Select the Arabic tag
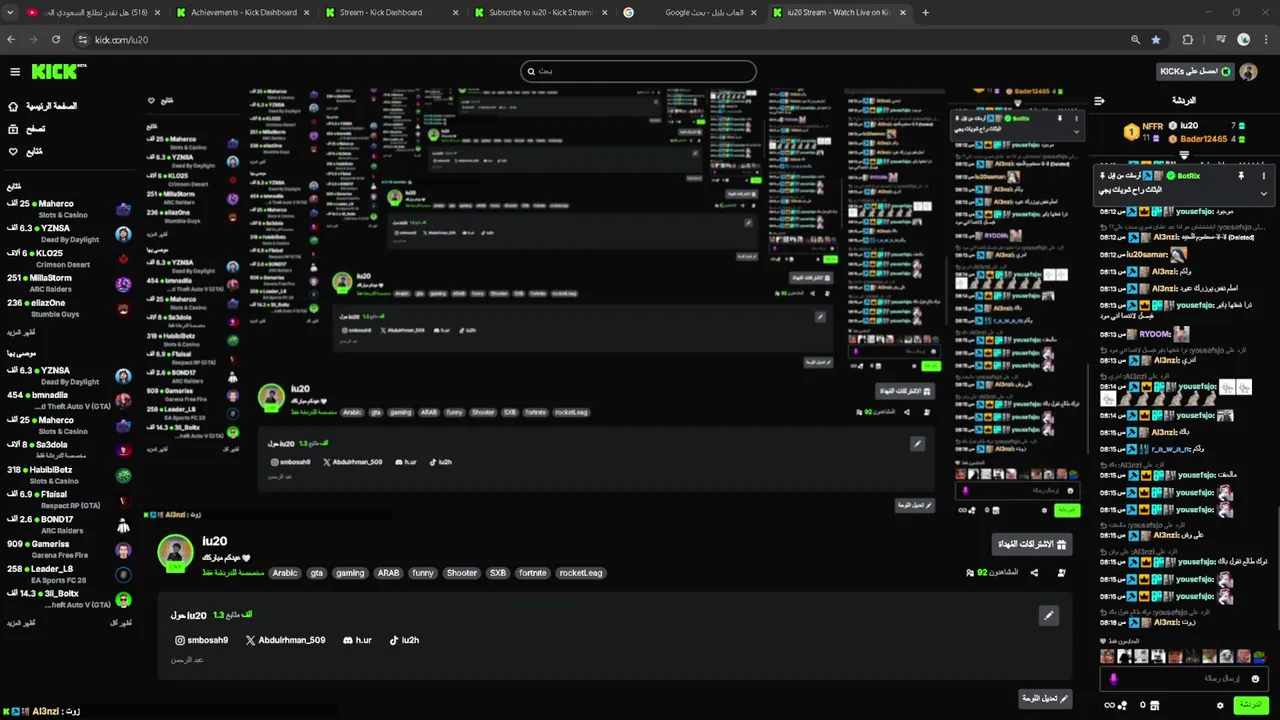The image size is (1280, 720). coord(285,573)
